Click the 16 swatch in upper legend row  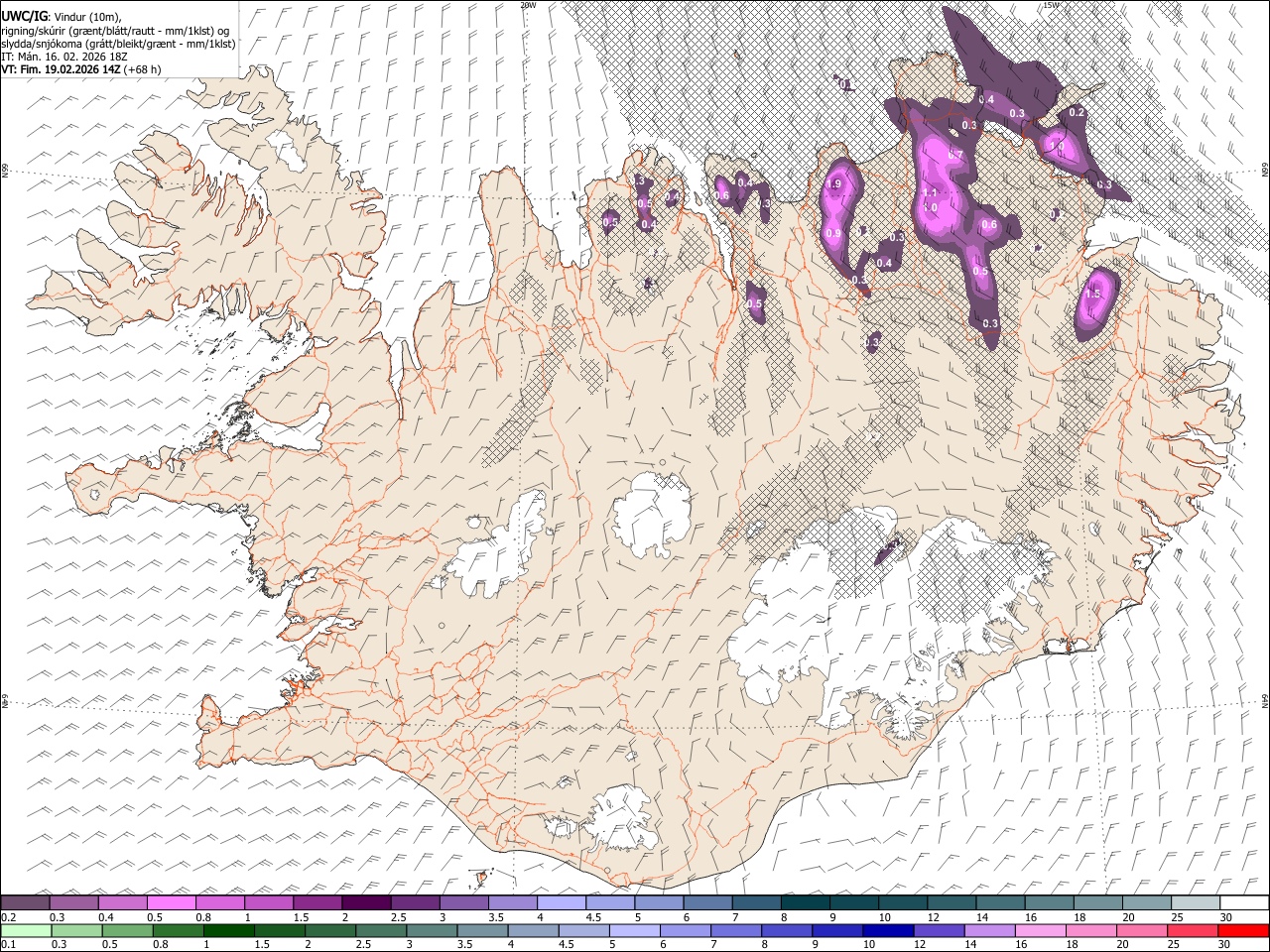click(x=1050, y=902)
